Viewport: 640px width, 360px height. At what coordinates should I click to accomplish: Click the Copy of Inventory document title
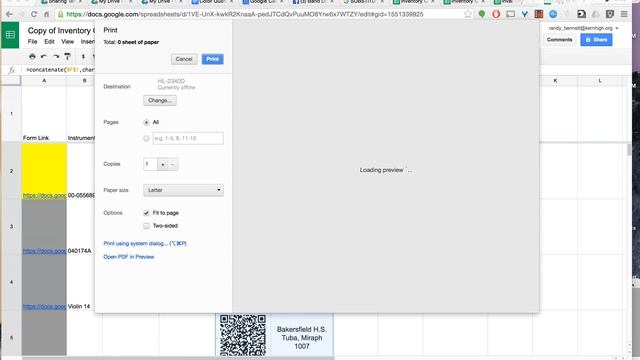61,31
